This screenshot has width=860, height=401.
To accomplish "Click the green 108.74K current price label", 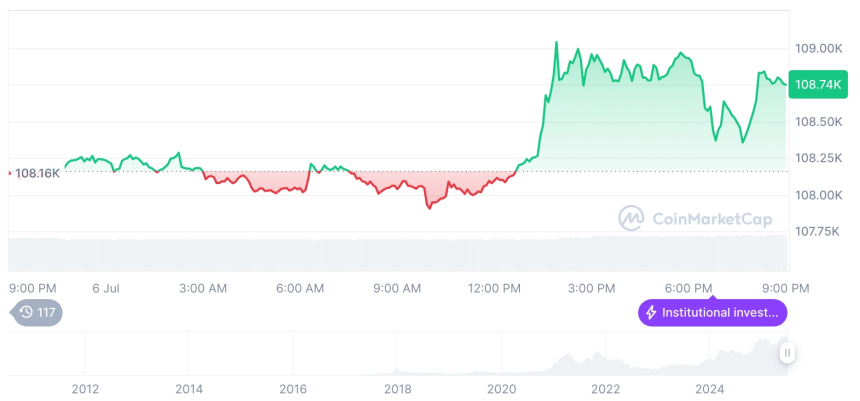I will 816,85.
